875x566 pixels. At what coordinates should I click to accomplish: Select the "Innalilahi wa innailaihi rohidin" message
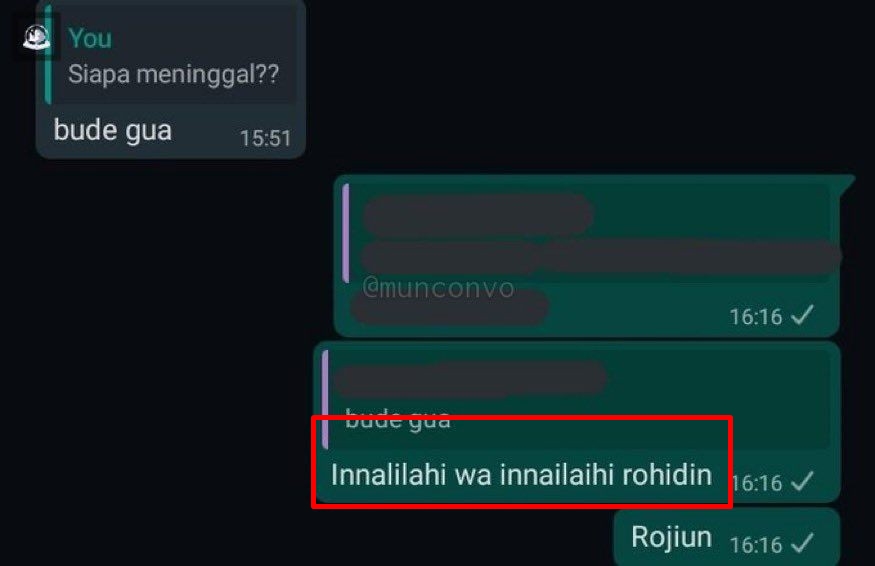(521, 476)
